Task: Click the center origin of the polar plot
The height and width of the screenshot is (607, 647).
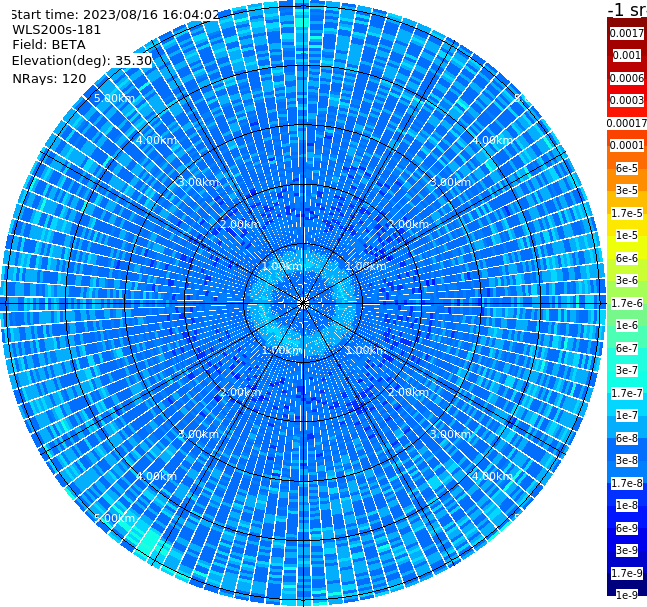Action: [x=303, y=304]
